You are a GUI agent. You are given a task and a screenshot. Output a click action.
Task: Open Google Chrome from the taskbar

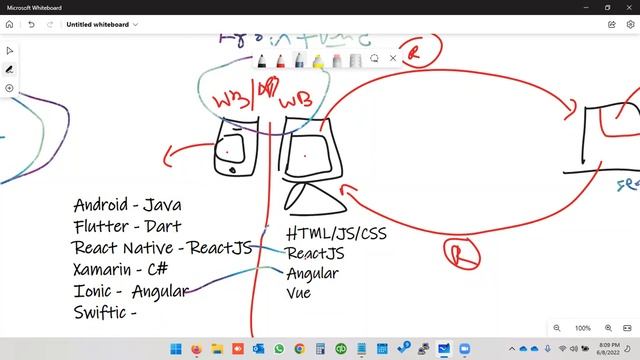click(300, 349)
